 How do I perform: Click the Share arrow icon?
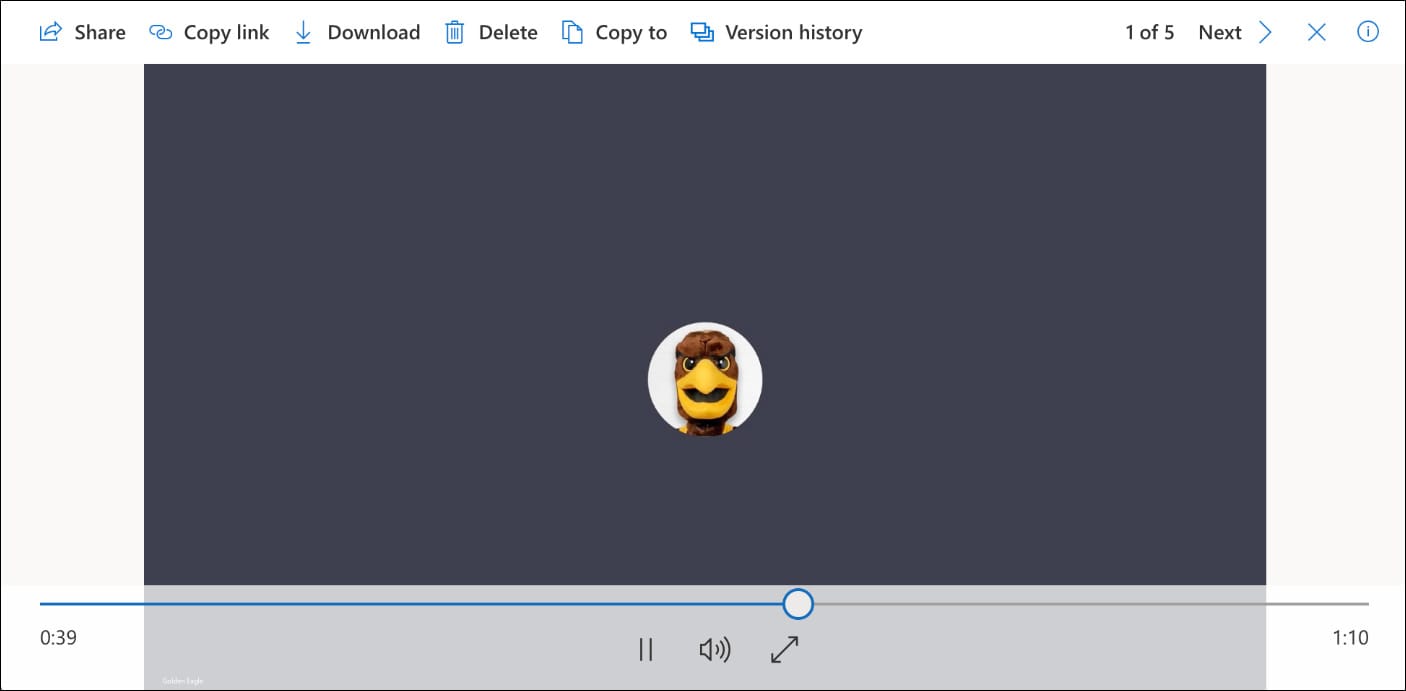pyautogui.click(x=50, y=32)
